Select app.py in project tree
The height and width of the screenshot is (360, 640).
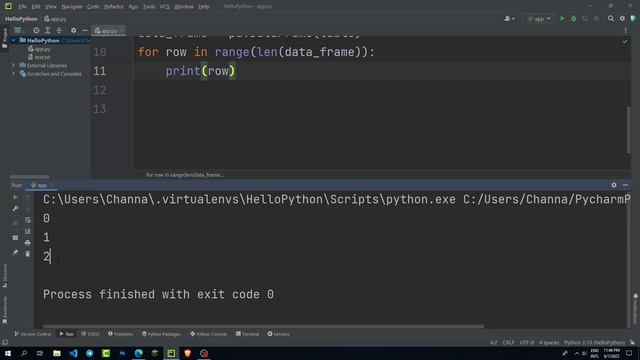pyautogui.click(x=39, y=49)
